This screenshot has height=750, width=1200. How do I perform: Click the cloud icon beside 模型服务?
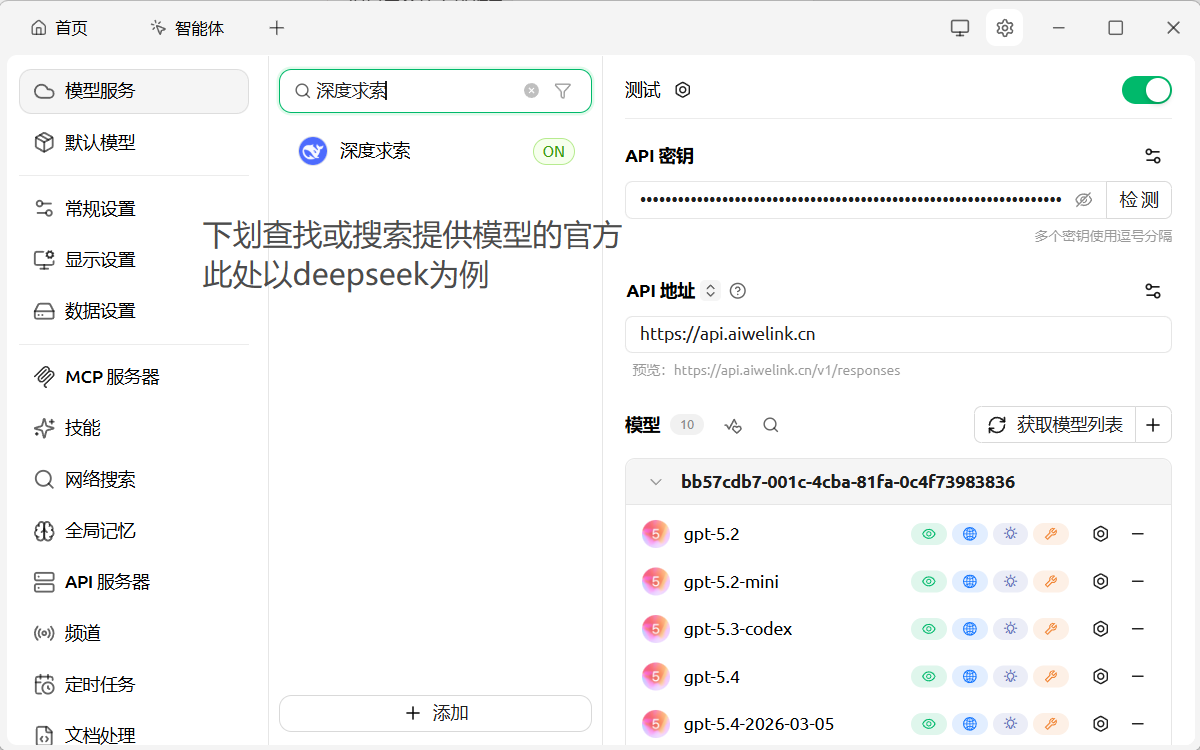coord(44,91)
